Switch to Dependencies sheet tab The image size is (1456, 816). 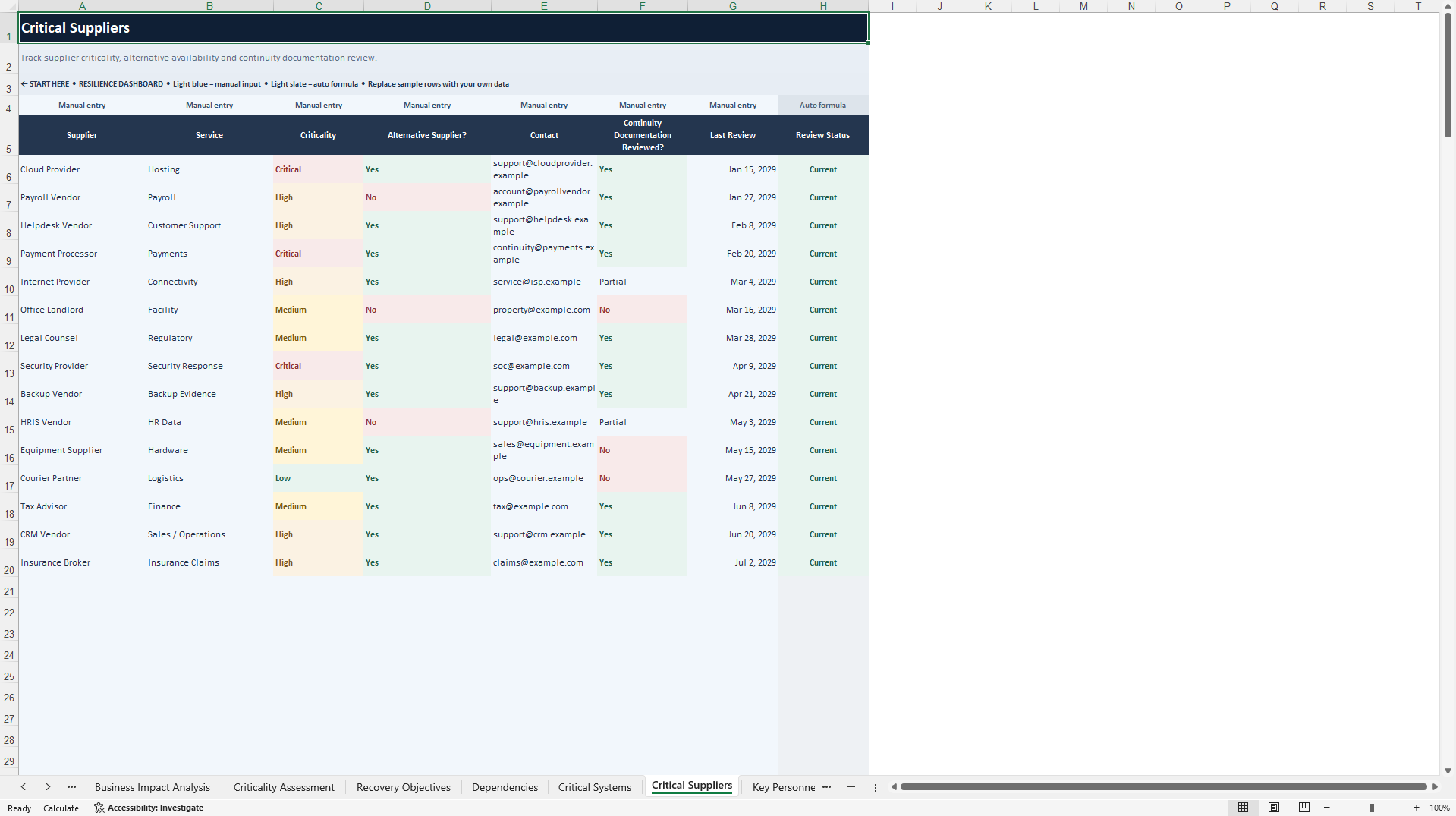[x=505, y=787]
